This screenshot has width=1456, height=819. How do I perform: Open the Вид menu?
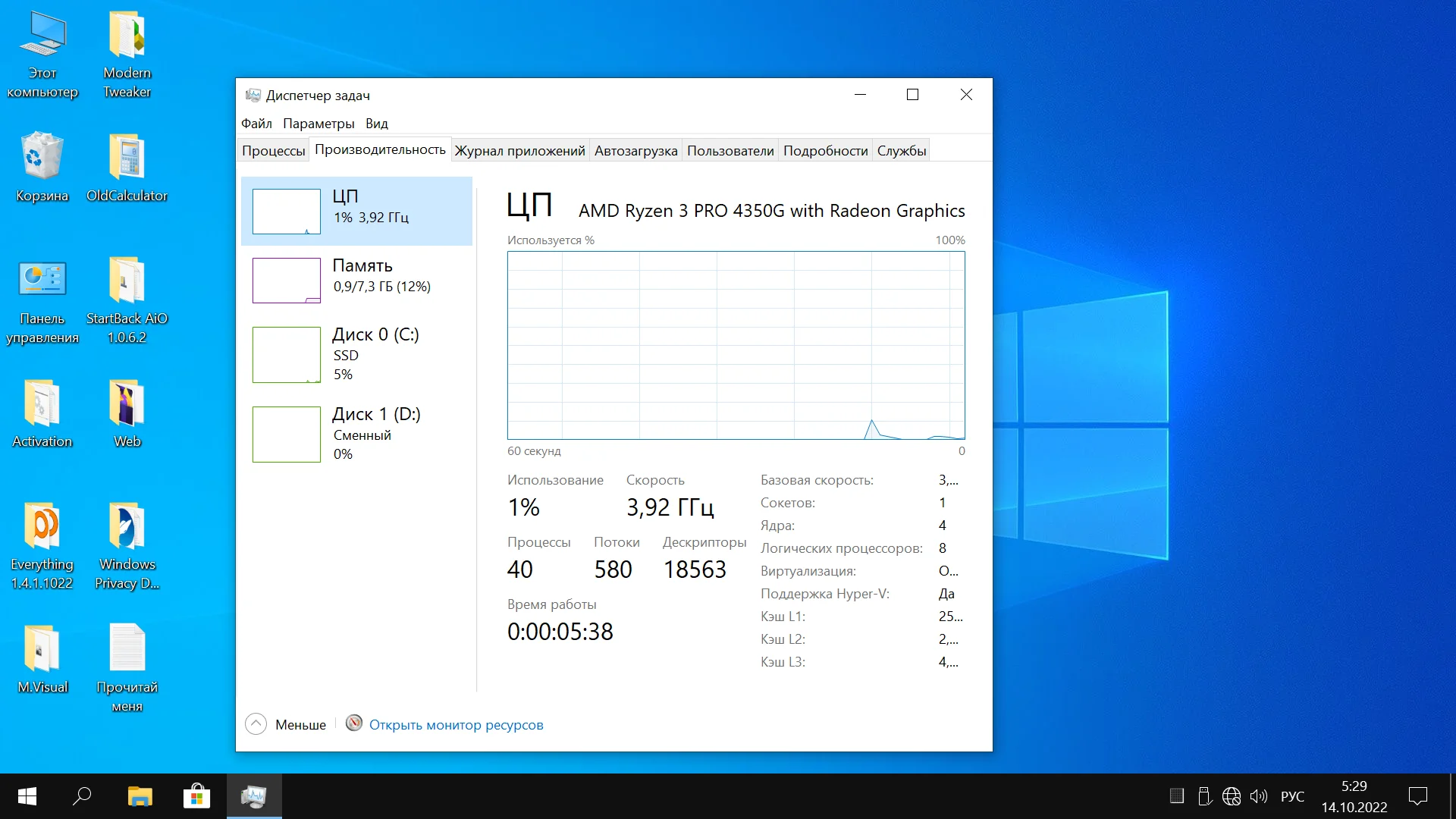tap(376, 124)
